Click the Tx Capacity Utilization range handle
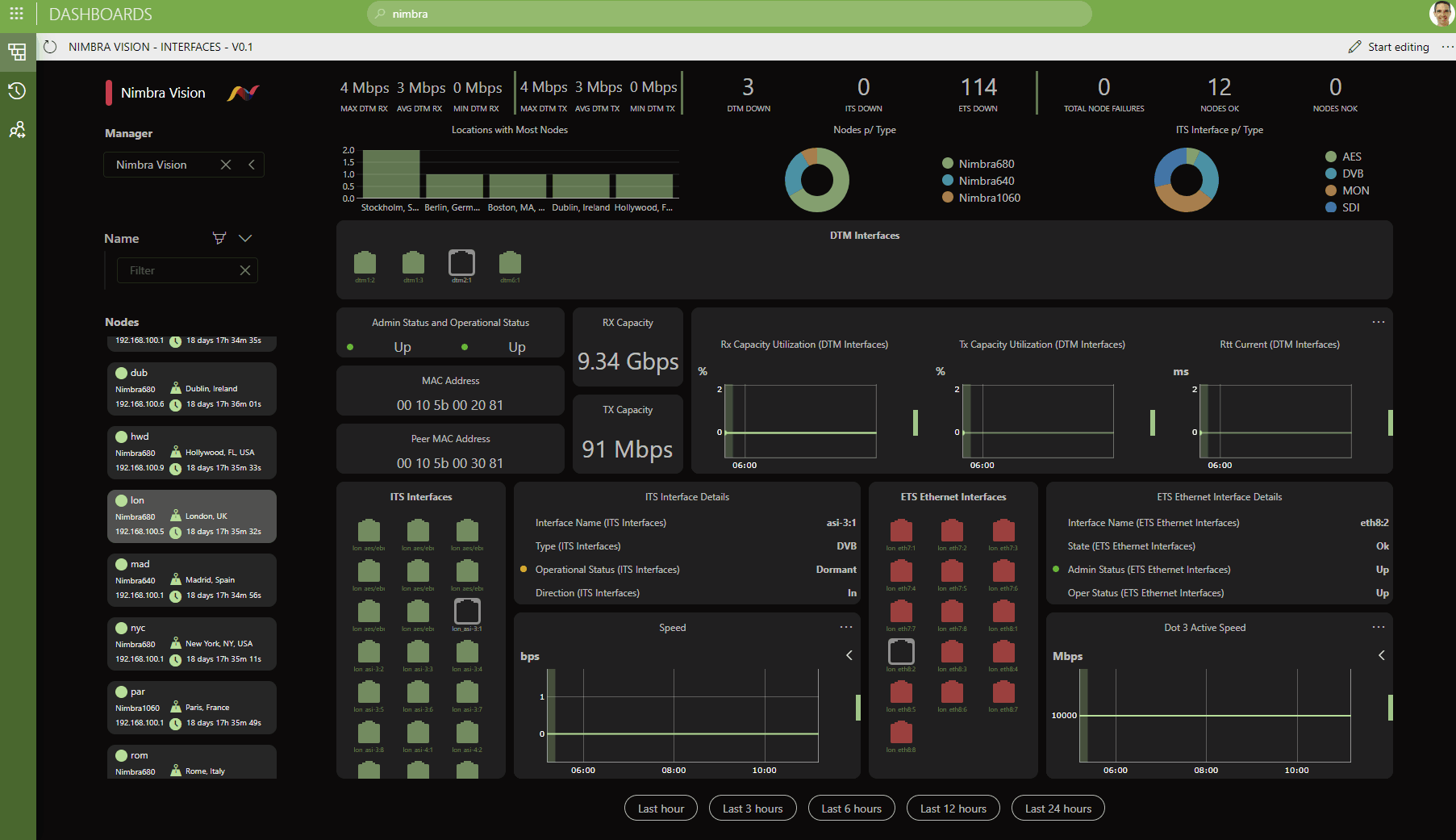 (x=1153, y=423)
